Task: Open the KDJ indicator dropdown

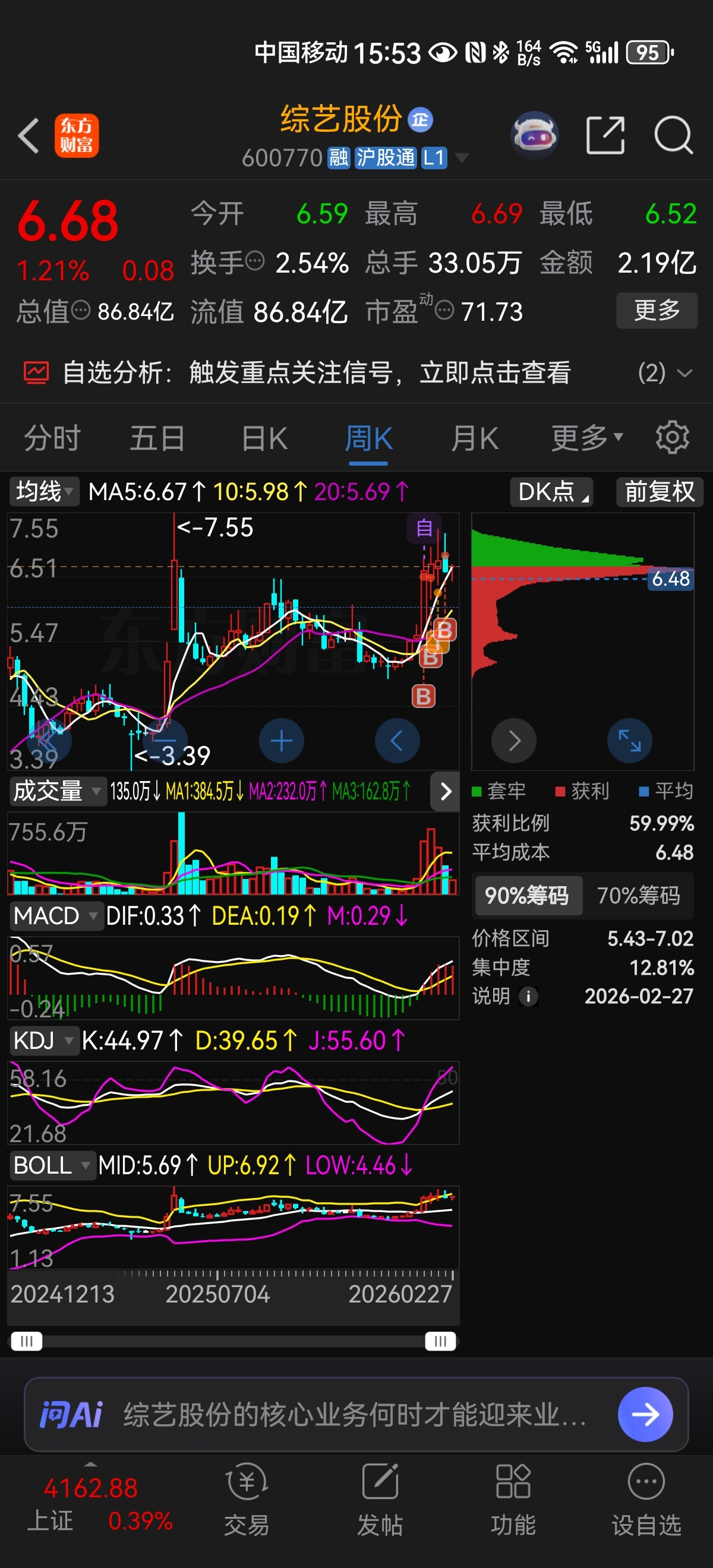Action: click(44, 1041)
